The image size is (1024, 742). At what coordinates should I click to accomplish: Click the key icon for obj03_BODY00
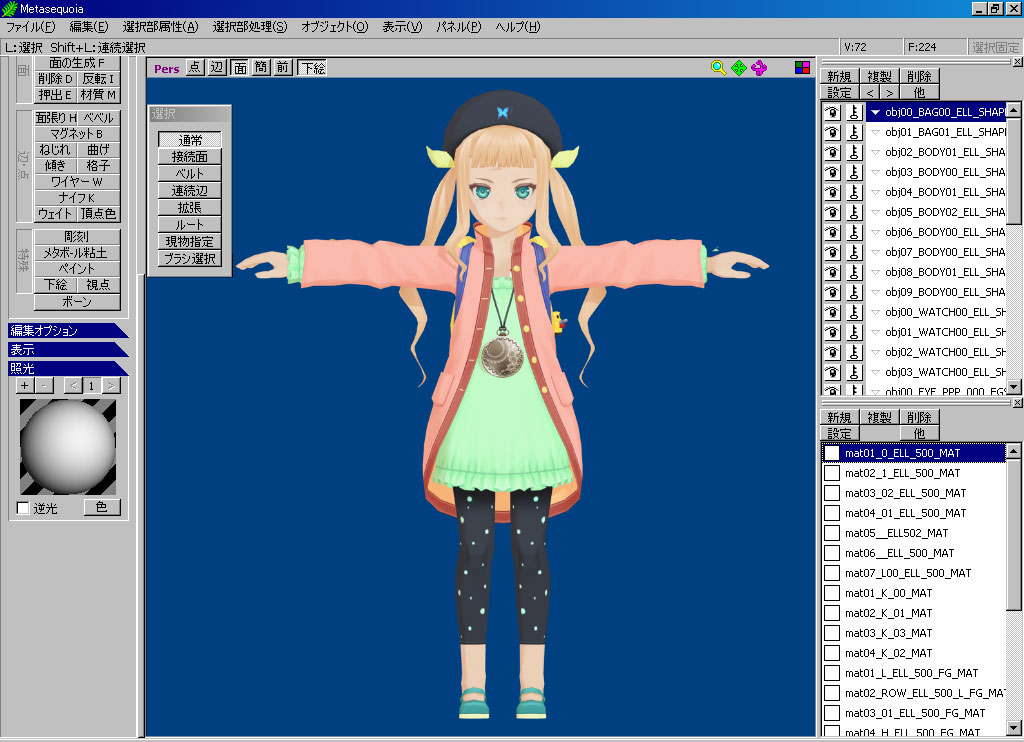point(854,172)
